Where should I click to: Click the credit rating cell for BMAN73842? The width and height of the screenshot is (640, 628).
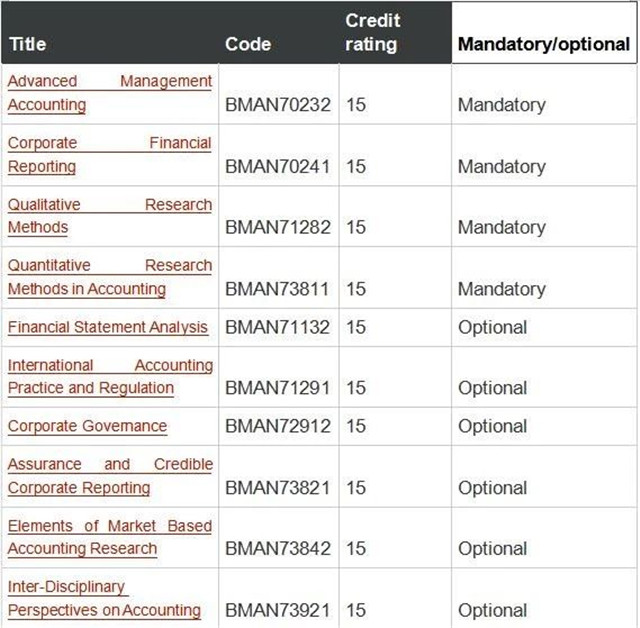pos(356,548)
